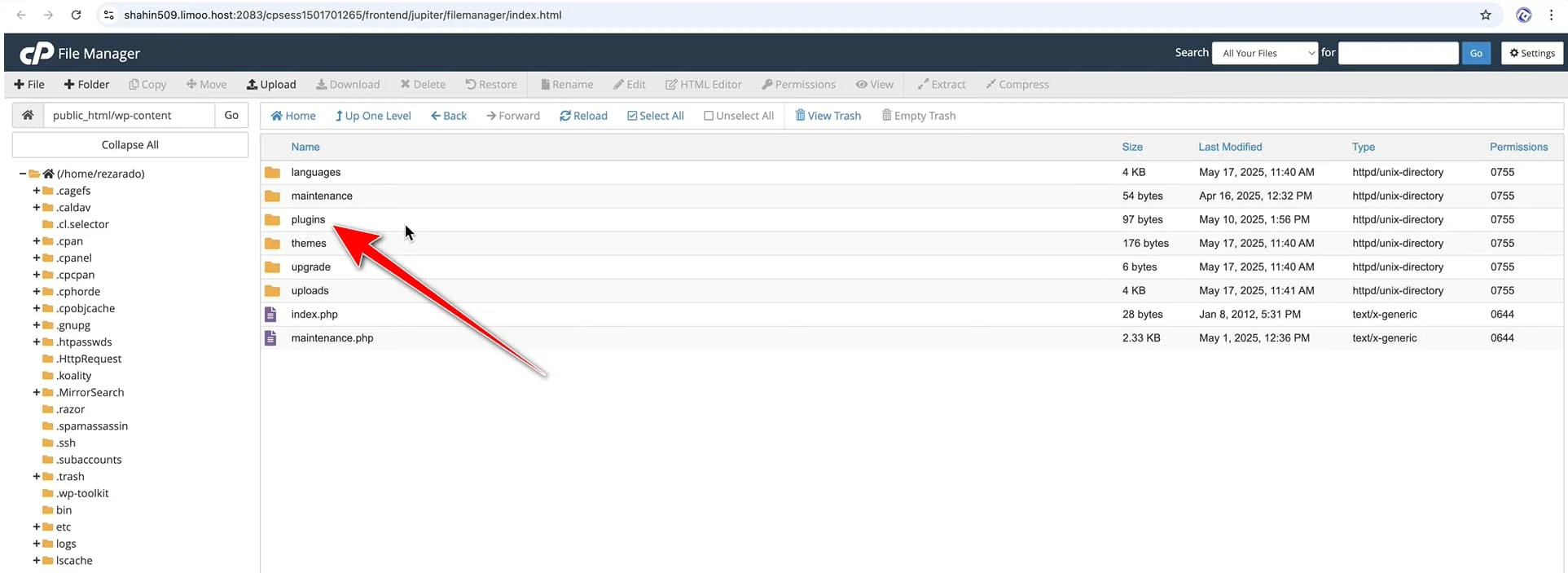
Task: Click the blue search Go button
Action: click(1475, 53)
